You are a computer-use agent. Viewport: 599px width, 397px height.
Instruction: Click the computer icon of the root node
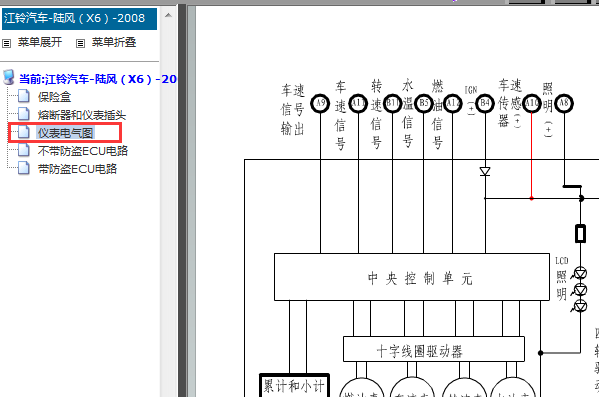click(x=9, y=77)
